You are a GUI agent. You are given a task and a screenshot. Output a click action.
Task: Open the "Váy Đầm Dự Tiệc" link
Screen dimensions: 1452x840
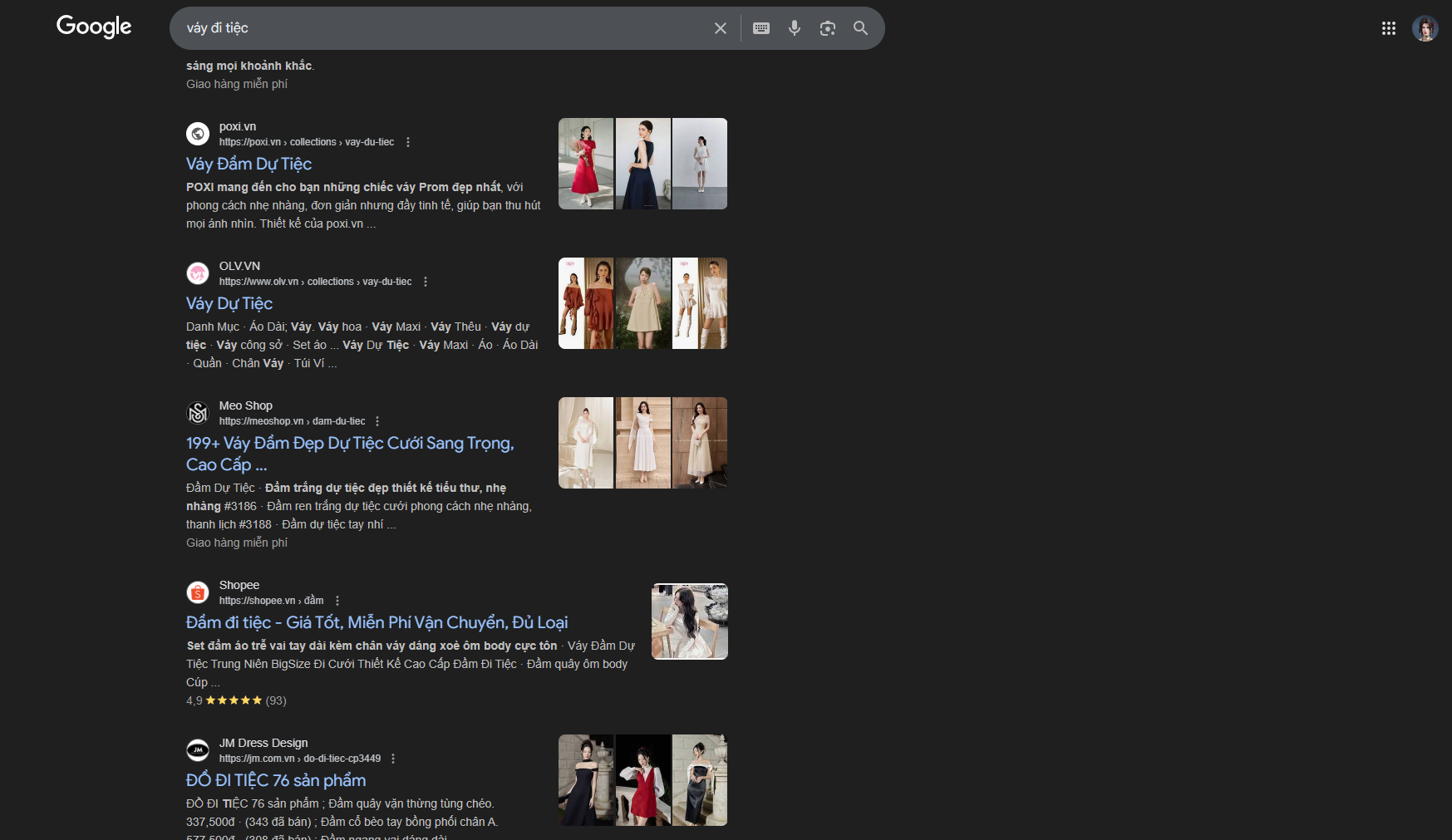[249, 164]
